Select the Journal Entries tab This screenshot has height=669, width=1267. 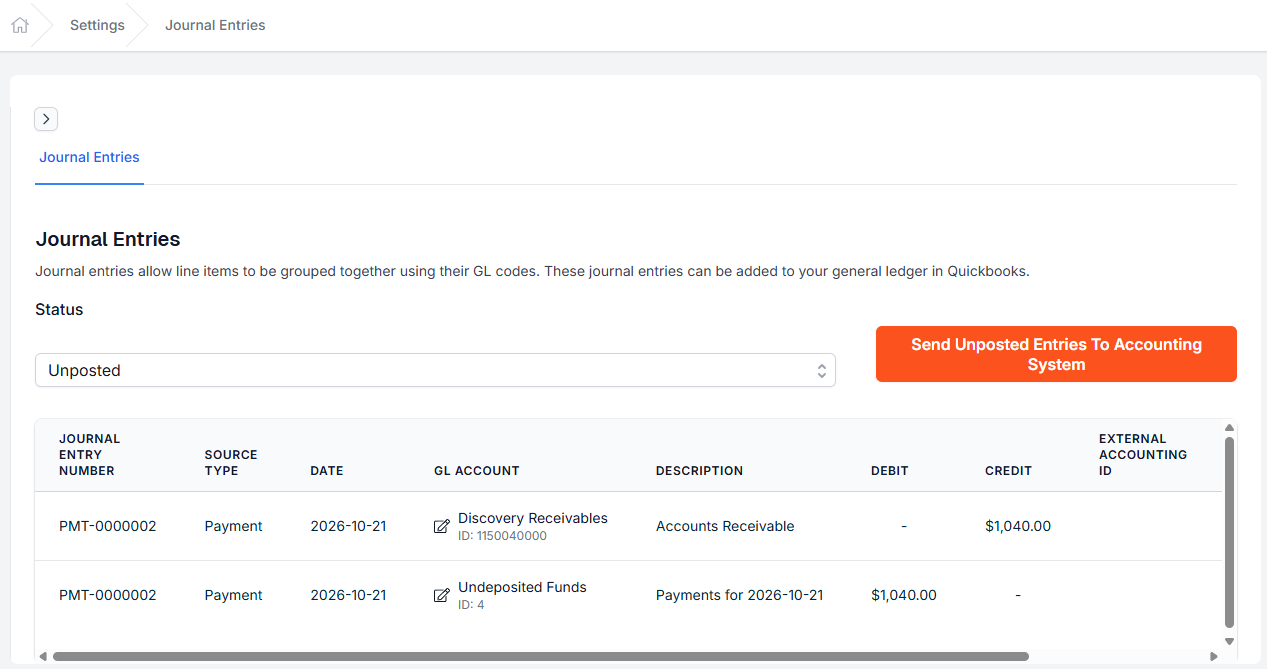89,157
